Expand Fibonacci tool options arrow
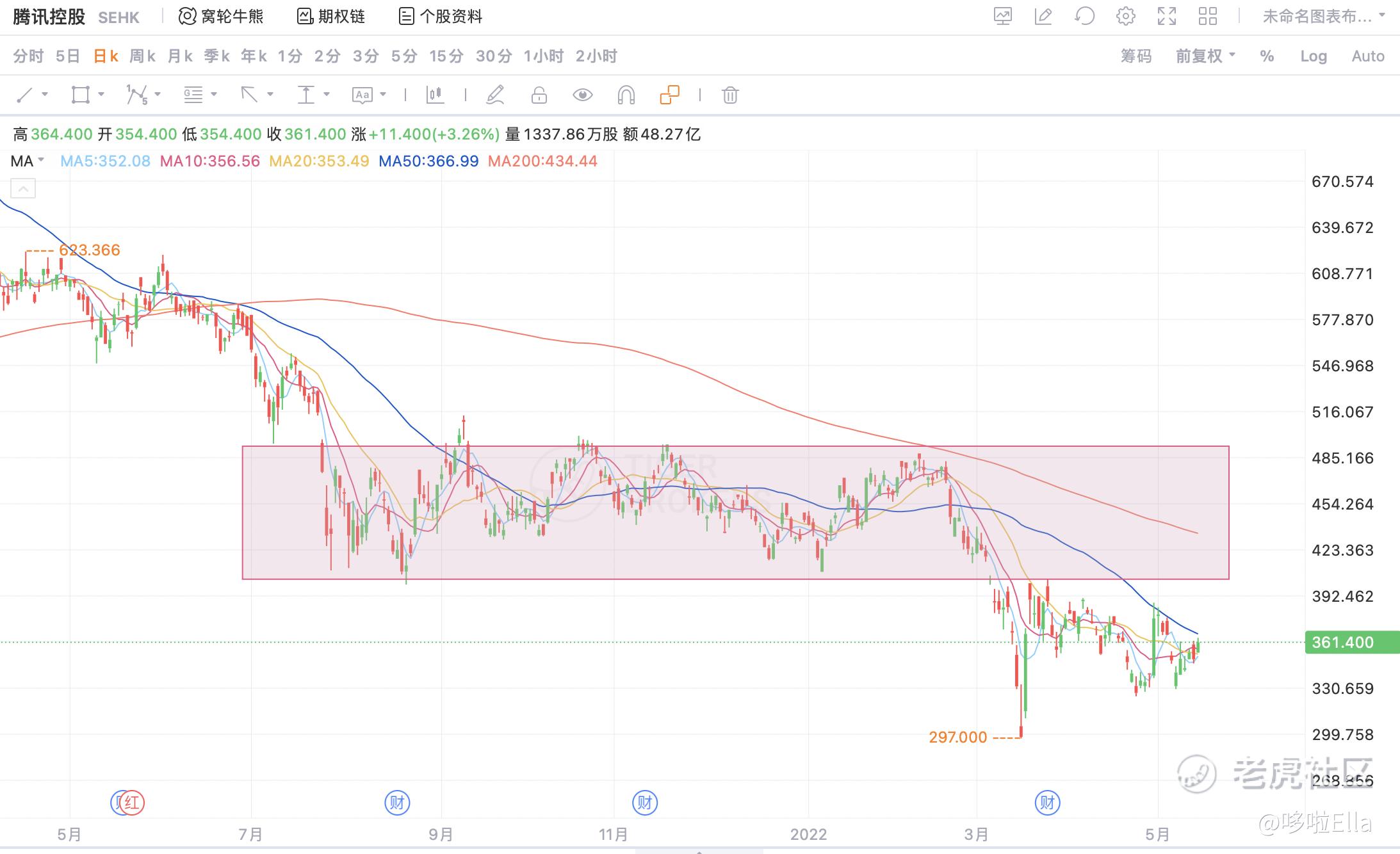The image size is (1400, 854). click(214, 95)
